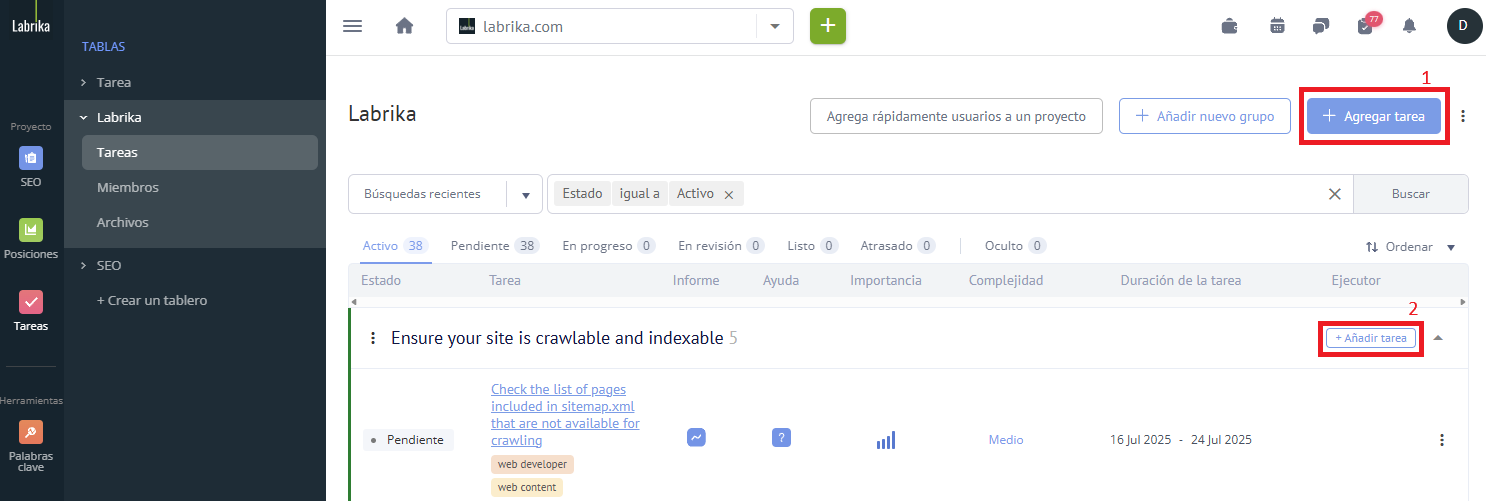1486x501 pixels.
Task: Open SEO section in left rail
Action: tap(31, 167)
